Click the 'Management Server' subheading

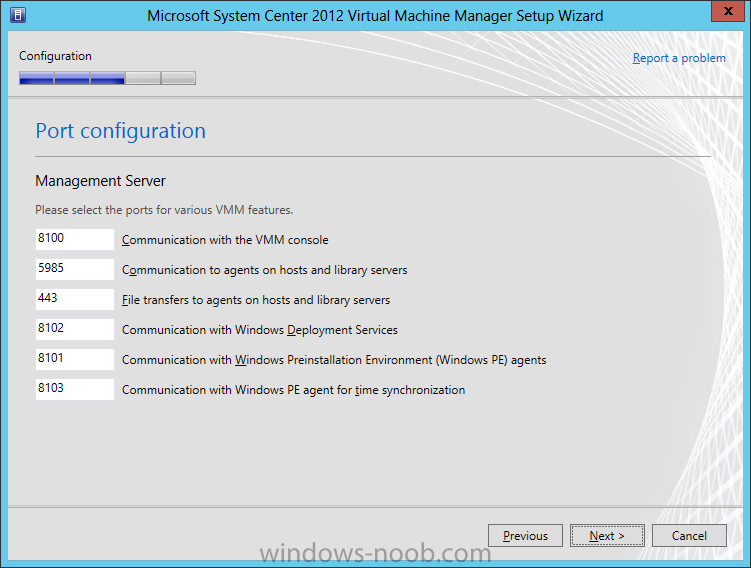point(101,181)
